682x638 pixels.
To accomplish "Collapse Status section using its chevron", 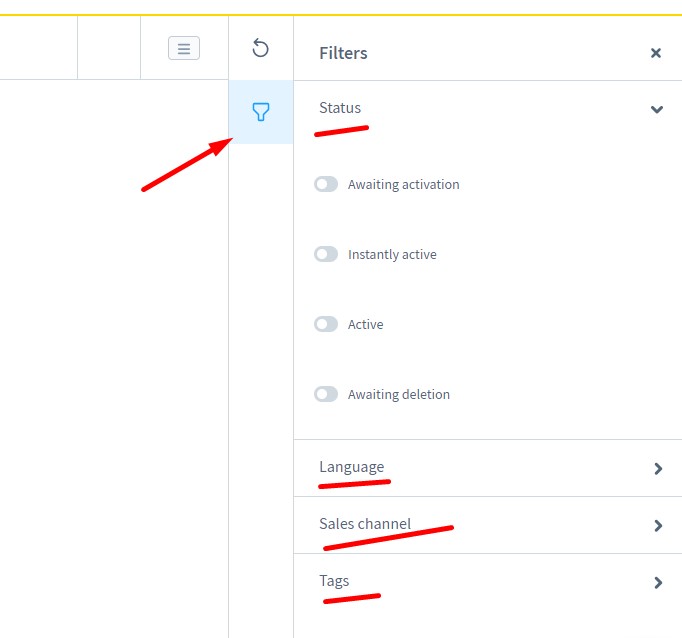I will point(657,109).
